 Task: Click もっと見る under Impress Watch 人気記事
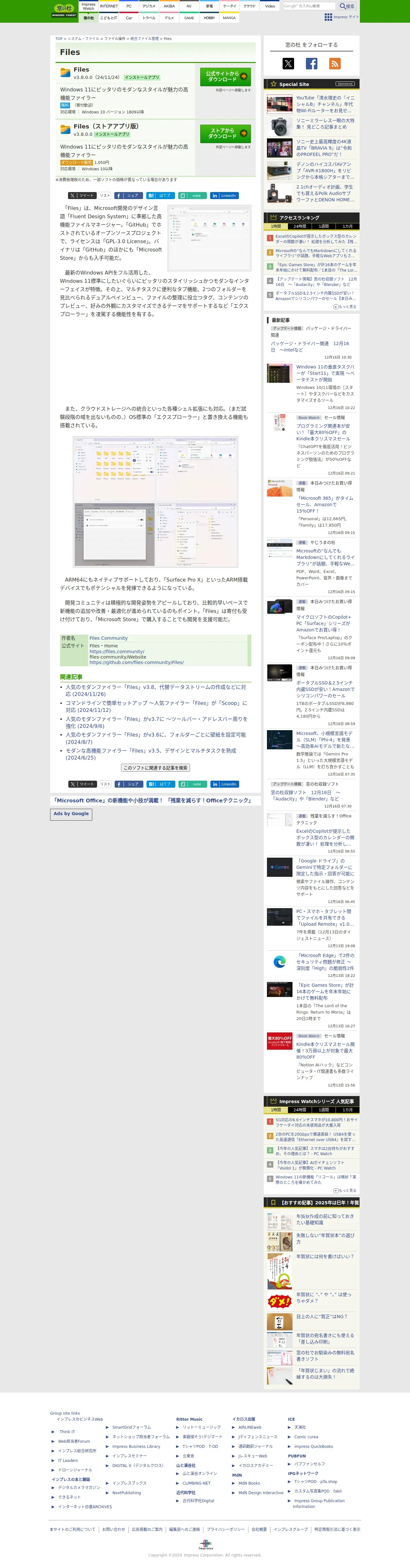point(345,1190)
